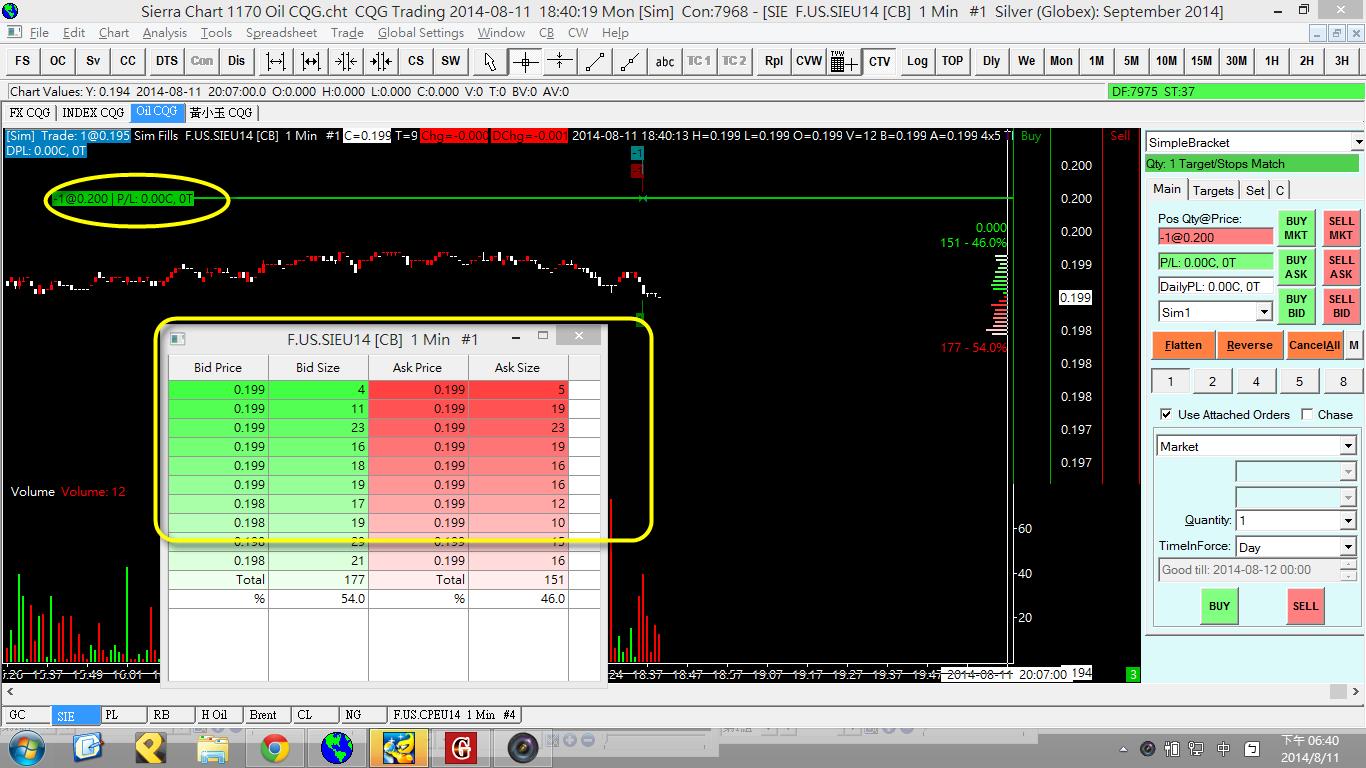
Task: Click the CC toolbar button
Action: [128, 61]
